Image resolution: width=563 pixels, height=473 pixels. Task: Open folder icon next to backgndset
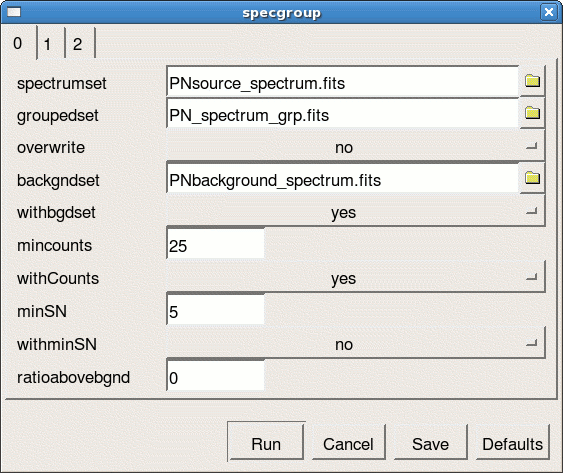pyautogui.click(x=532, y=178)
